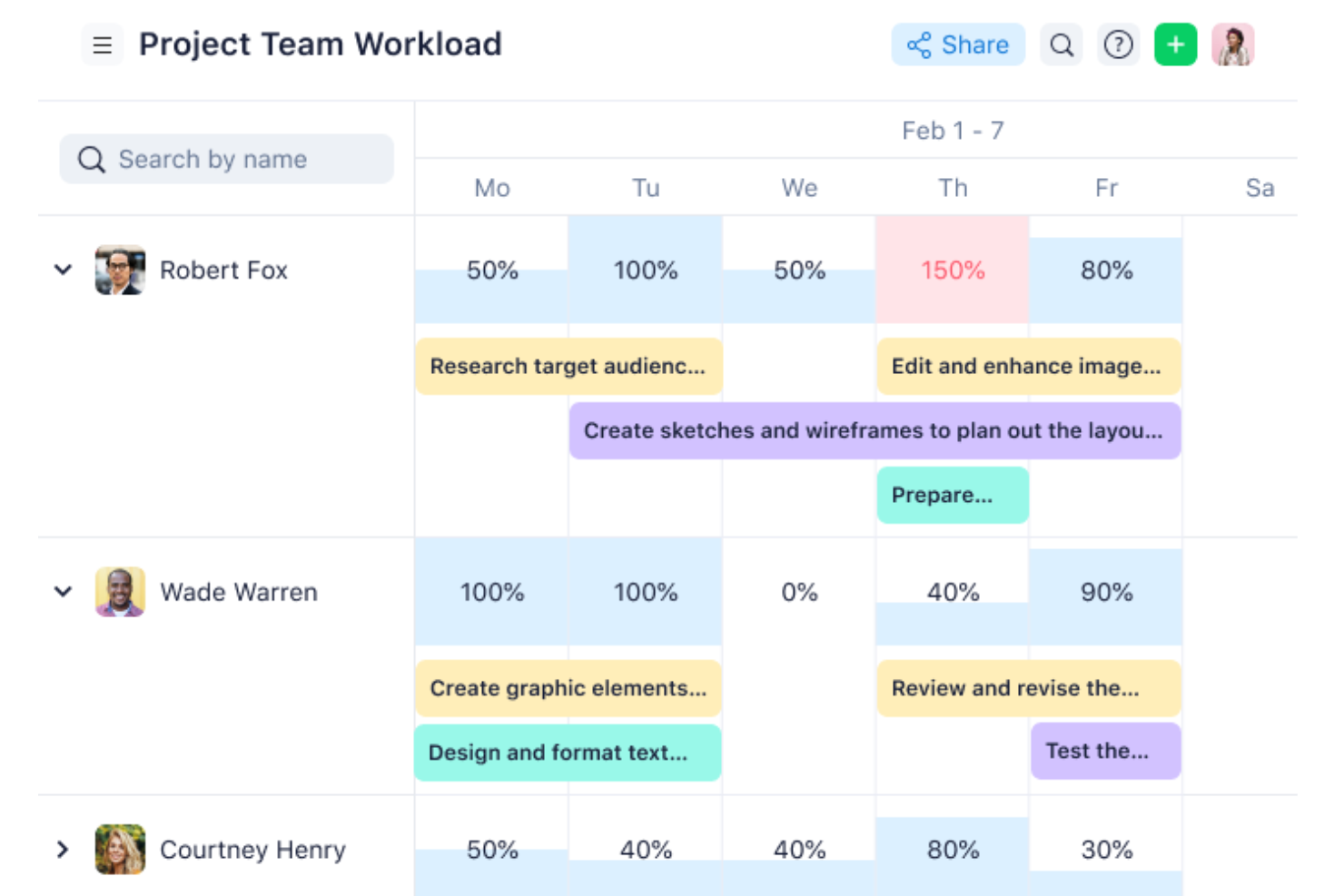The image size is (1344, 896).
Task: Select the 150% overload cell for Robert Fox
Action: (x=953, y=270)
